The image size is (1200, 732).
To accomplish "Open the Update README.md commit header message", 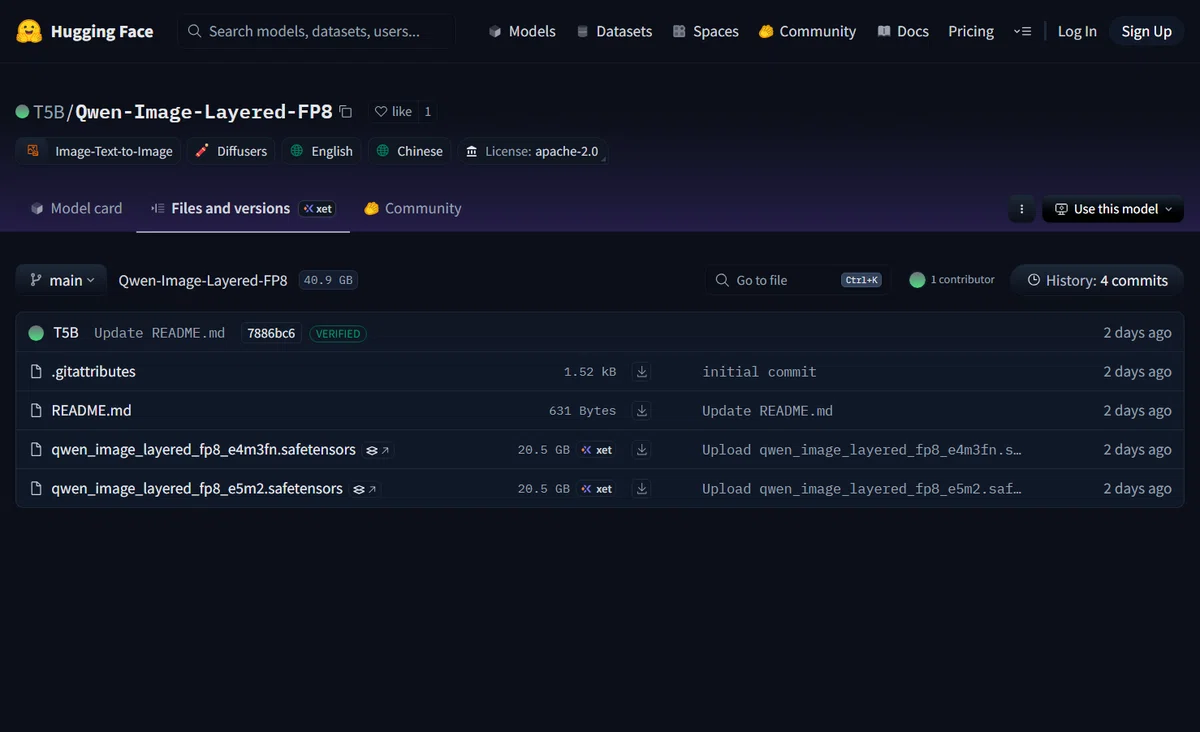I will click(160, 333).
